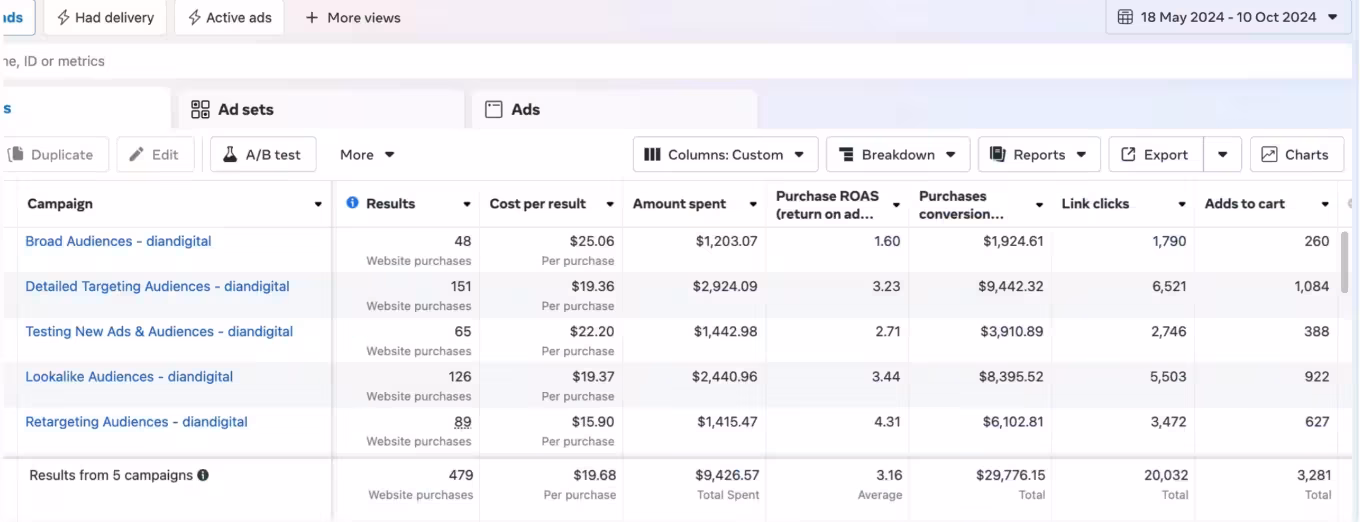Click the columns icon on Columns: Custom

[652, 154]
